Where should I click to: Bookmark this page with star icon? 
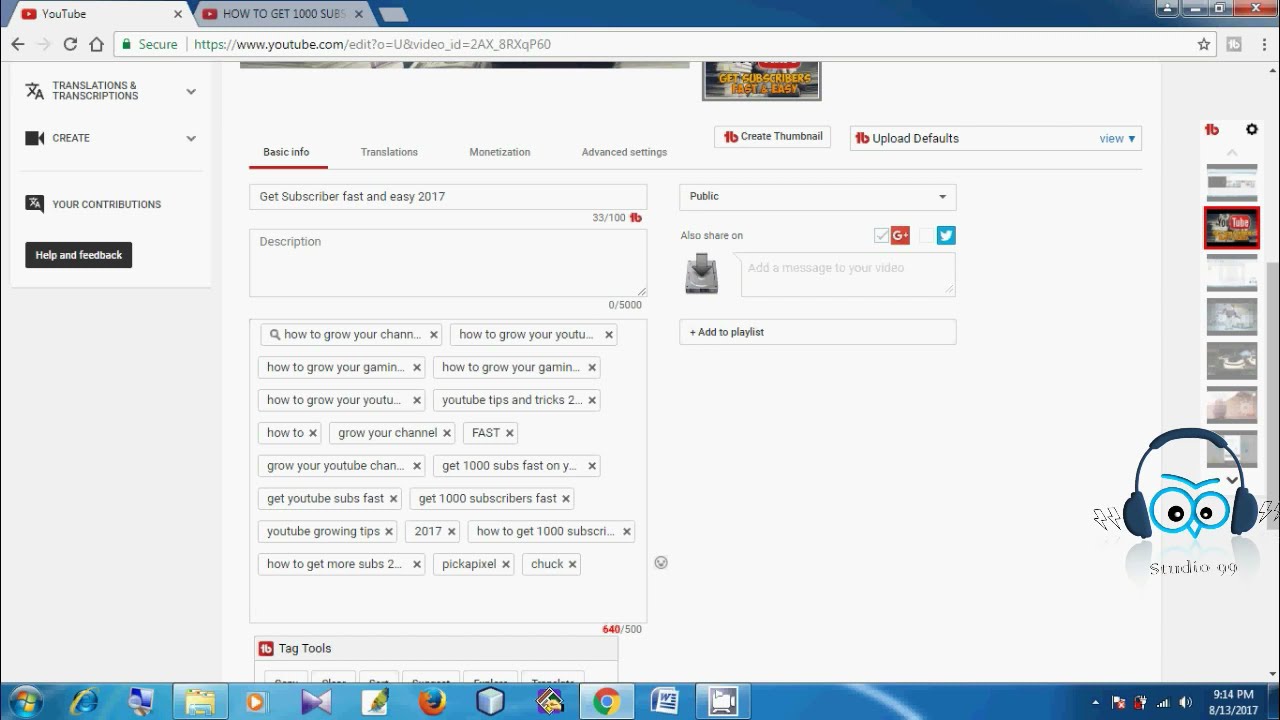click(x=1204, y=44)
